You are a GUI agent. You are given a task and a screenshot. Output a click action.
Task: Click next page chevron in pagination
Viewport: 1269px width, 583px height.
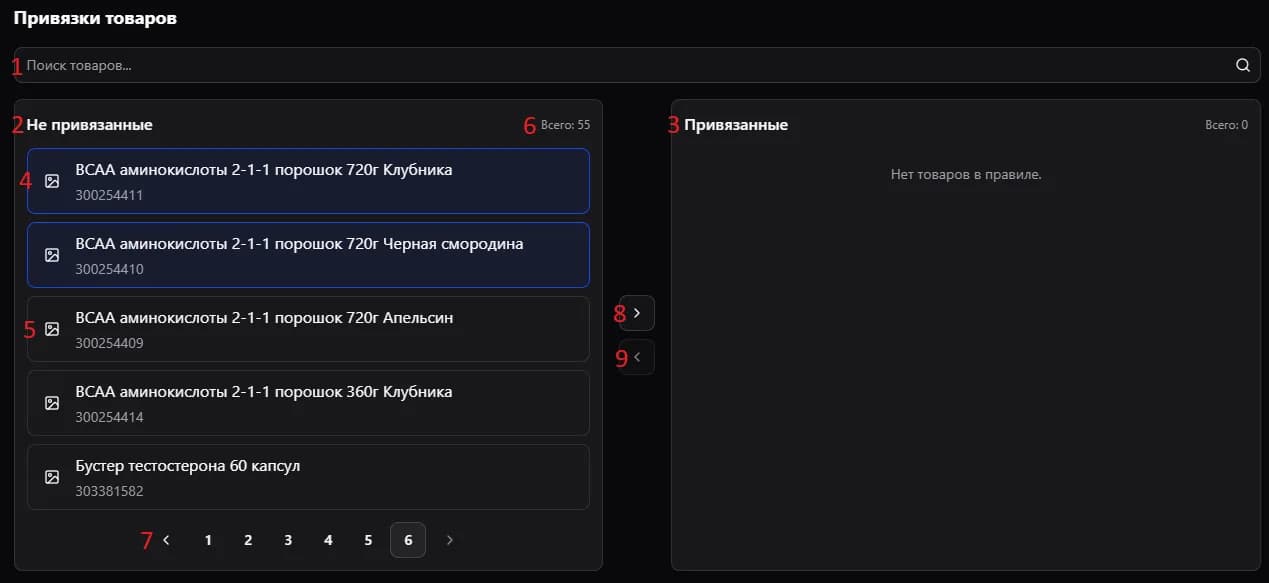click(x=449, y=540)
